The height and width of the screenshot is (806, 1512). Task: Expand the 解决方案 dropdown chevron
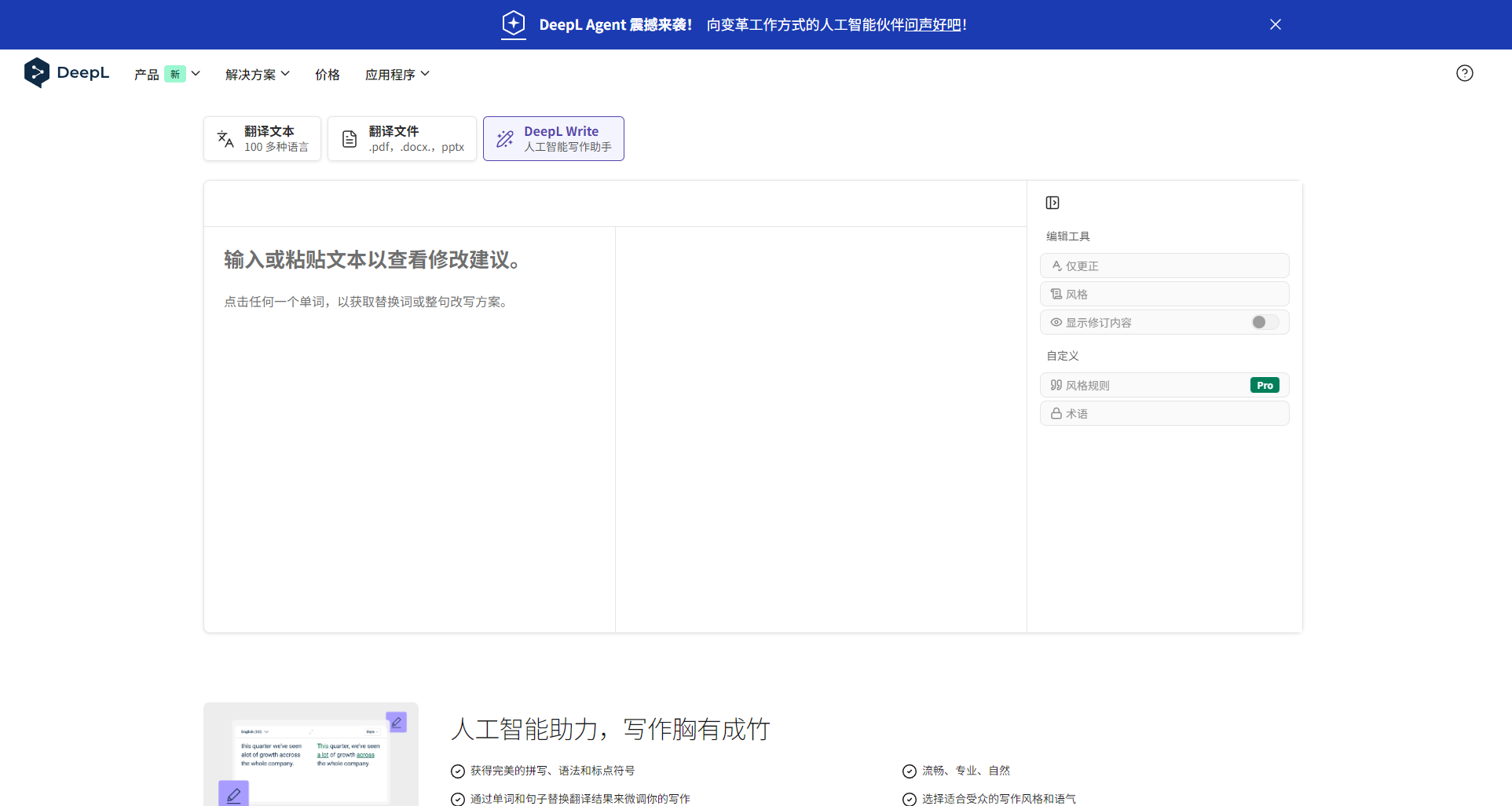click(285, 73)
